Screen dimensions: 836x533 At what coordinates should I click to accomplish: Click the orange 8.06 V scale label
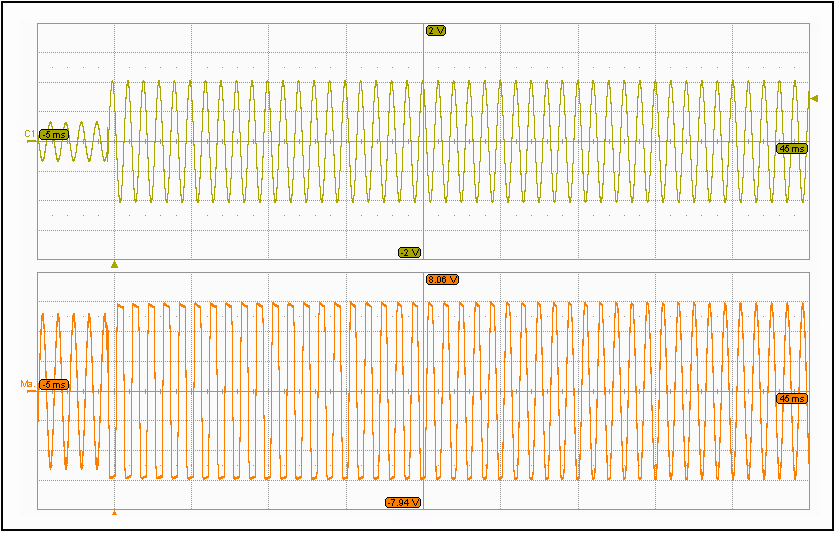[442, 280]
